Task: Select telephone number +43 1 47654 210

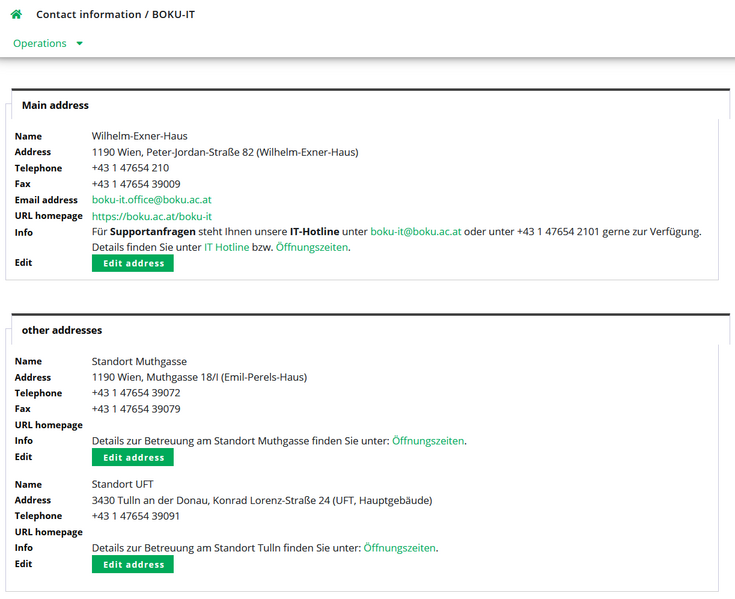Action: 130,168
